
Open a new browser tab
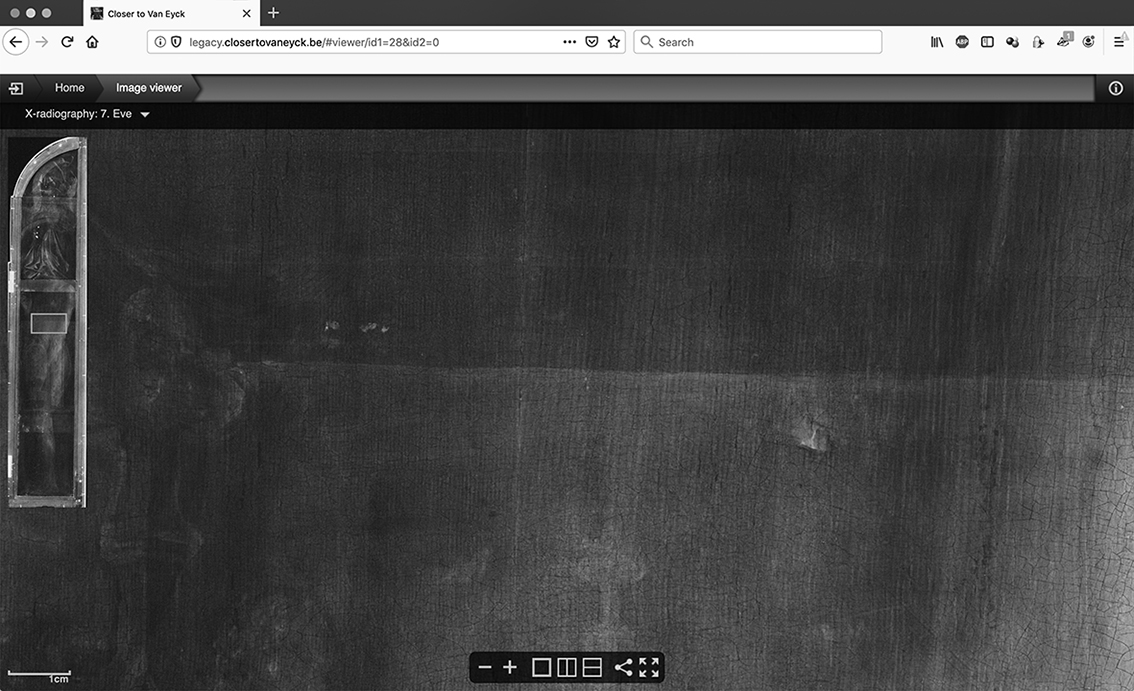273,13
